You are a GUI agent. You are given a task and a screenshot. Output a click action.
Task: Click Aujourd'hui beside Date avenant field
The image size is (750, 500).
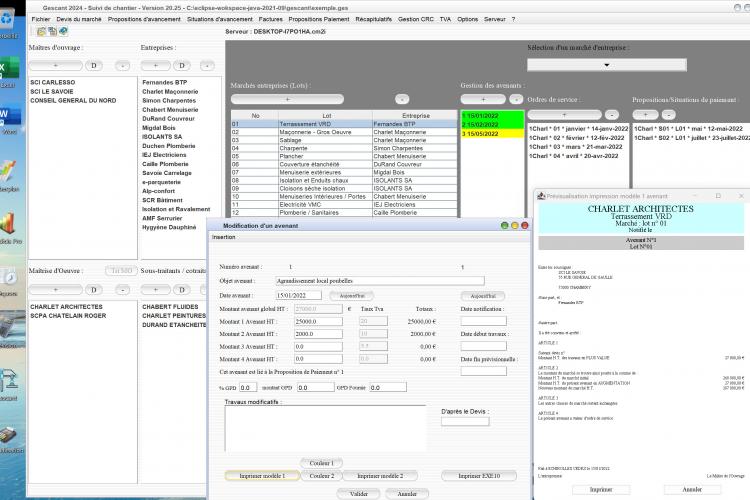click(352, 296)
